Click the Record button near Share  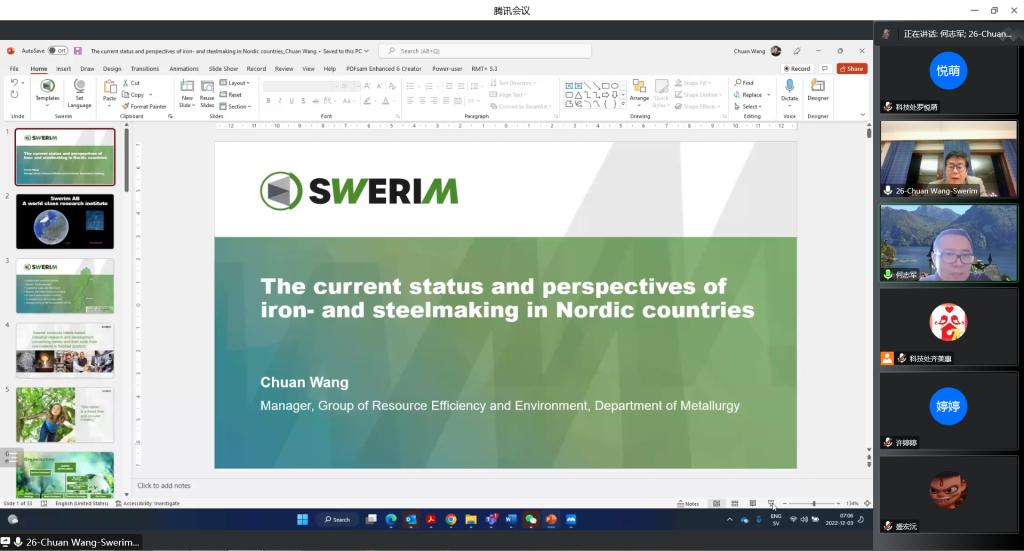(x=797, y=69)
